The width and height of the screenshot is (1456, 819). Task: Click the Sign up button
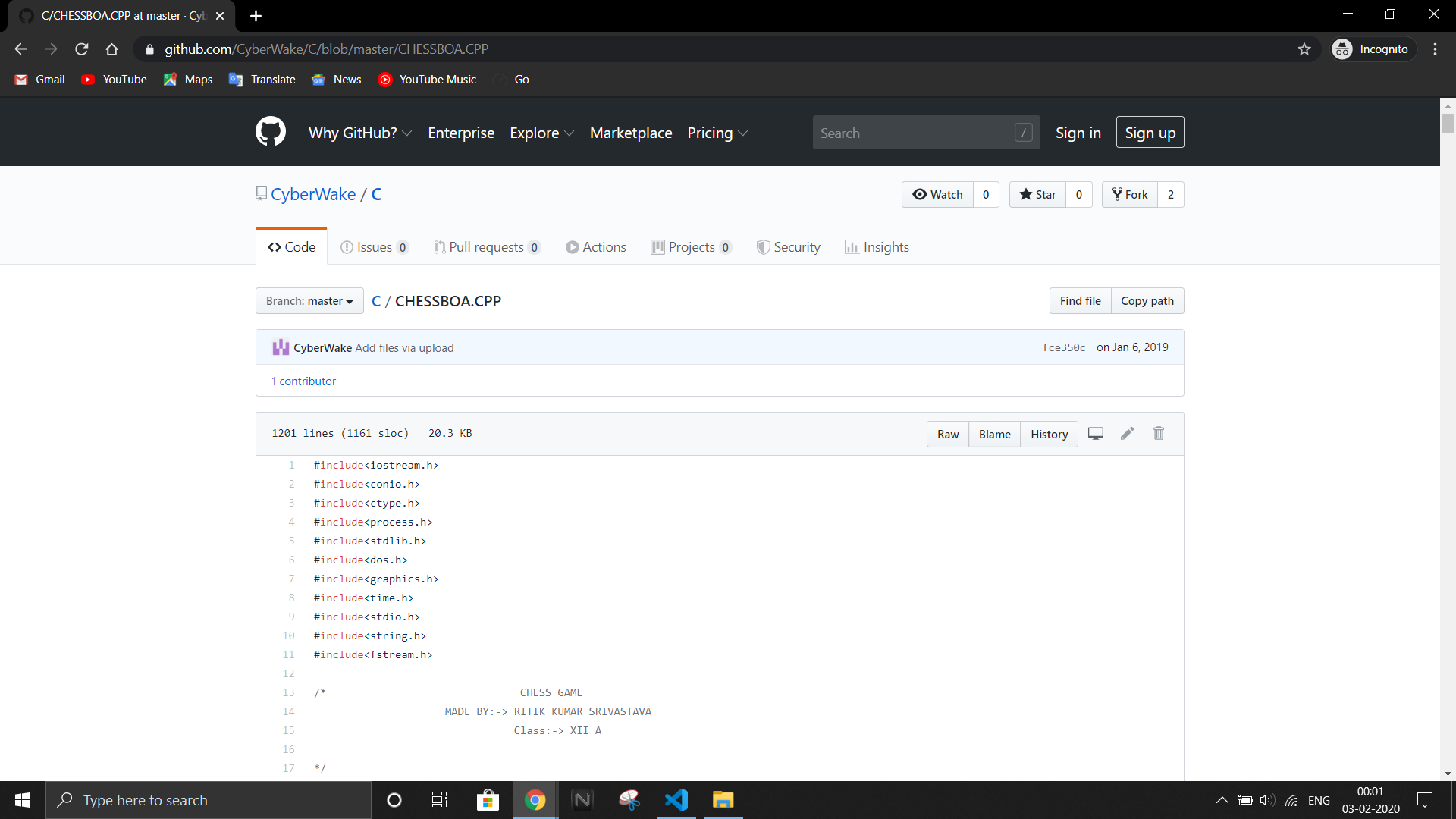pos(1150,133)
